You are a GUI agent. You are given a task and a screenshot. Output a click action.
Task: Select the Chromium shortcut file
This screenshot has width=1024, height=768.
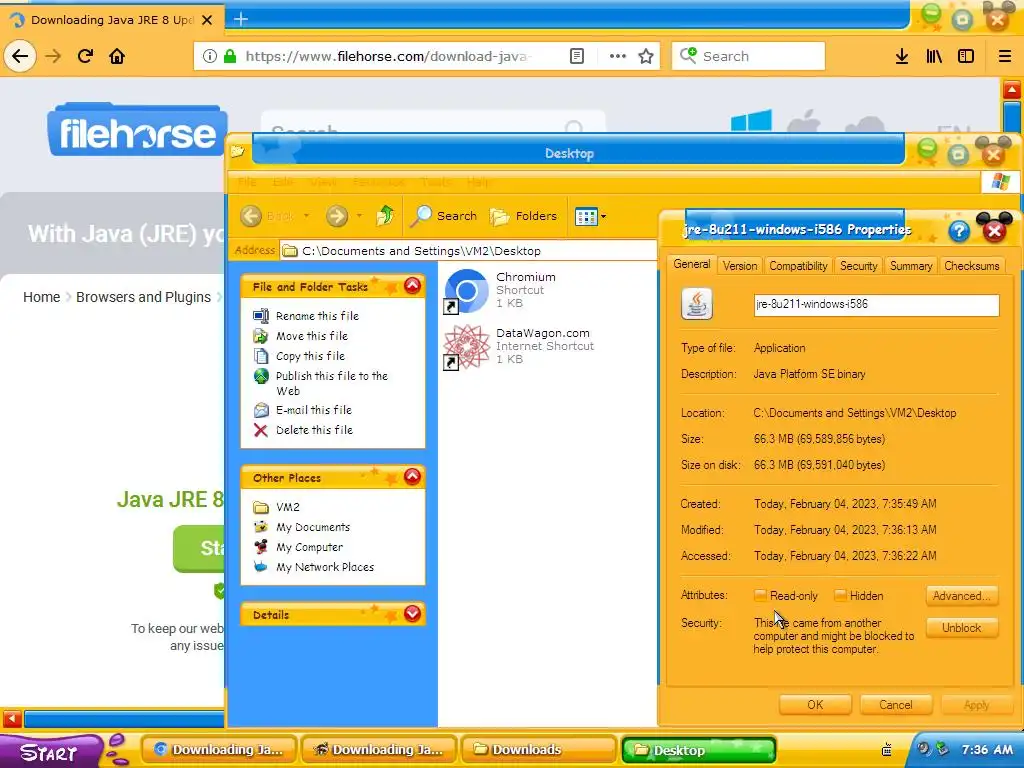point(500,290)
